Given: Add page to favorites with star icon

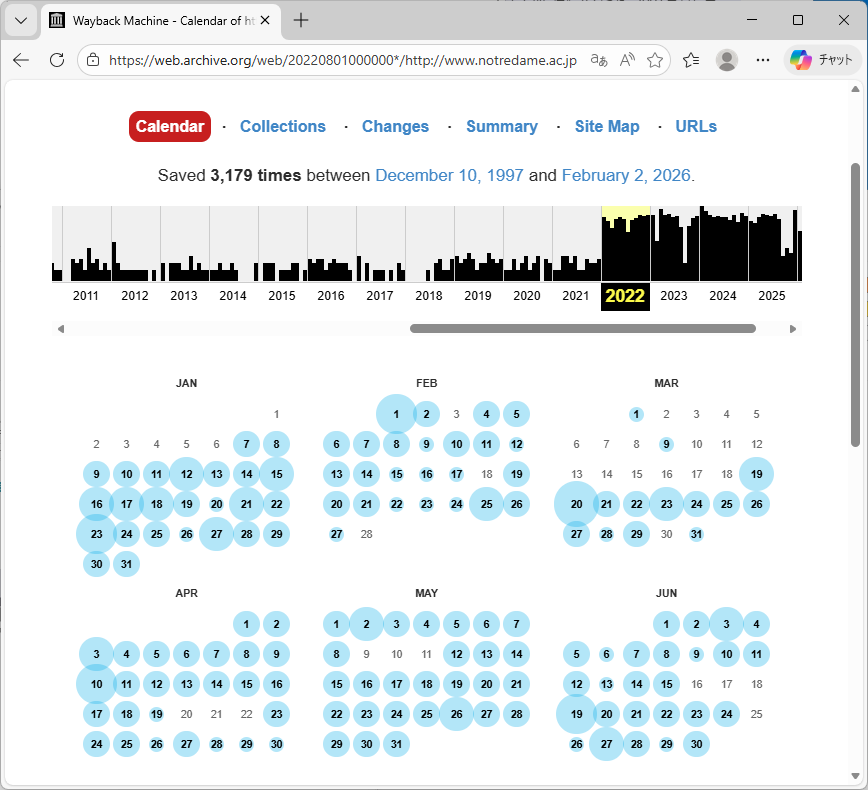Looking at the screenshot, I should pos(655,60).
